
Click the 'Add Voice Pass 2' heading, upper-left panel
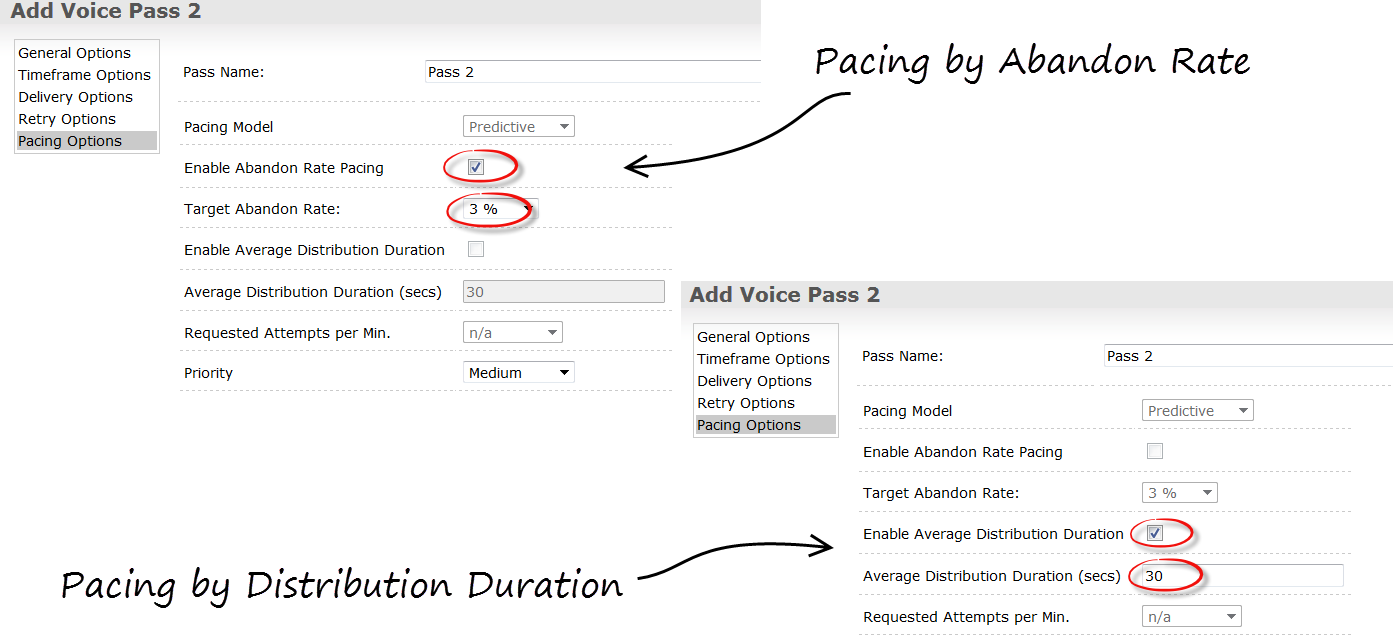[106, 12]
